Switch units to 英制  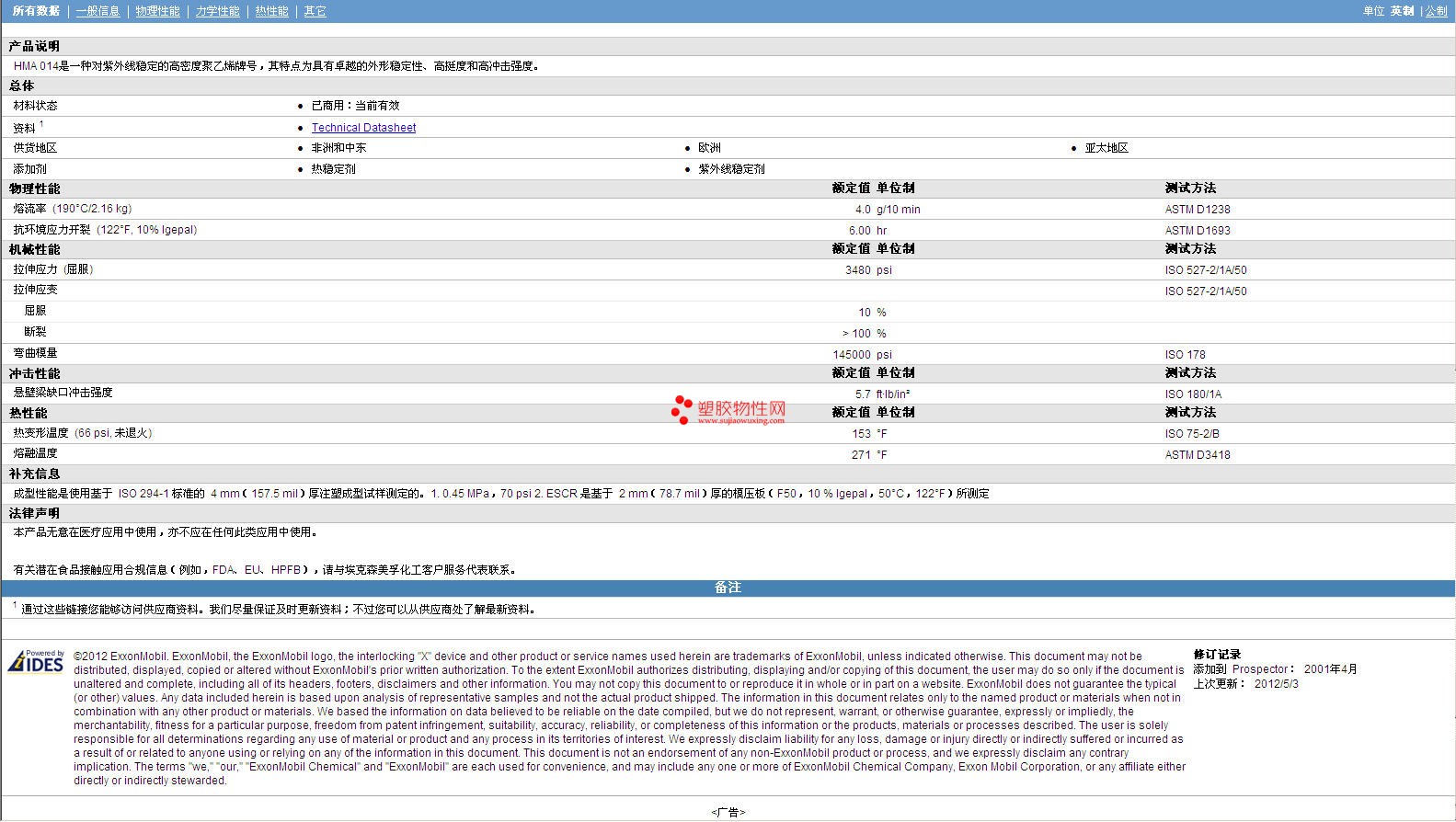(x=1403, y=11)
